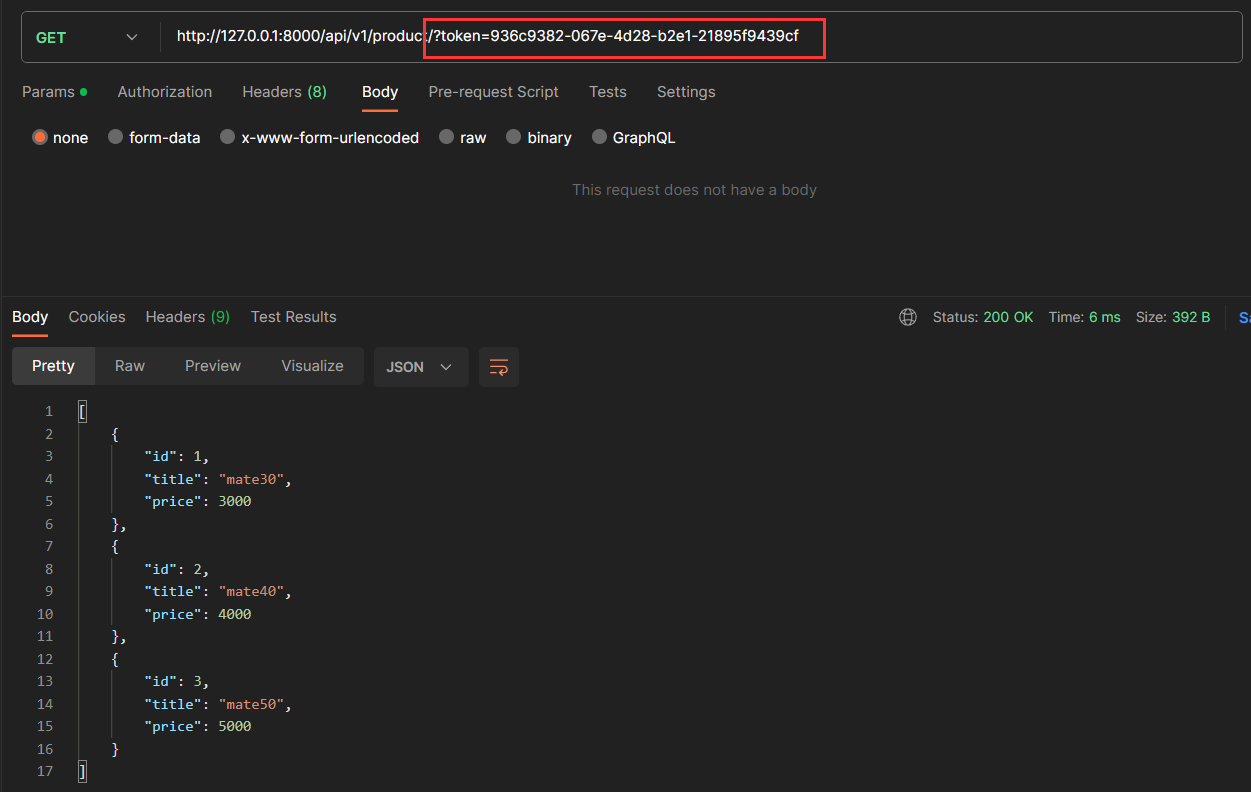Image resolution: width=1251 pixels, height=792 pixels.
Task: Open the Visualize response view
Action: pyautogui.click(x=312, y=366)
